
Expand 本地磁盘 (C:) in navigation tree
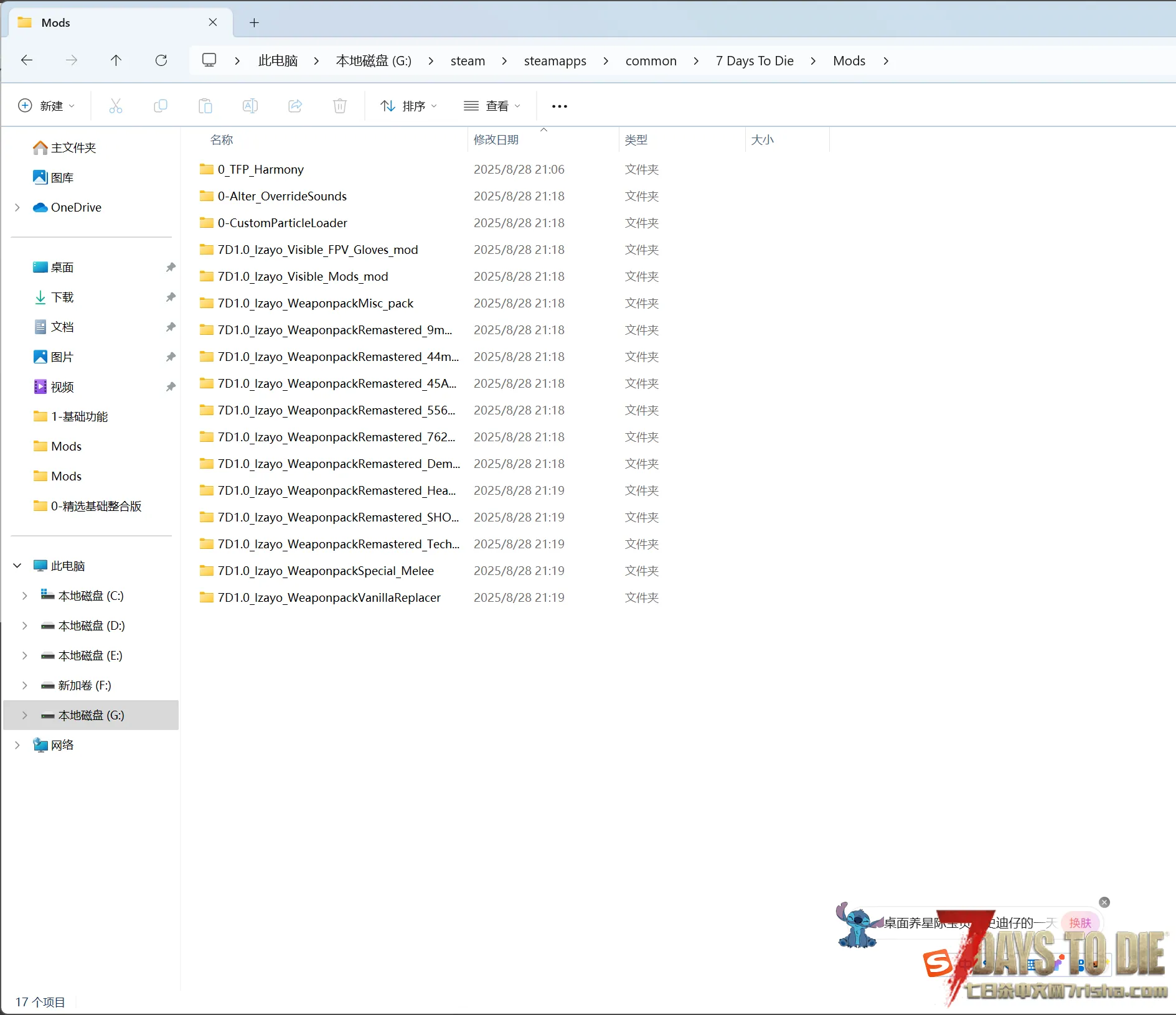pyautogui.click(x=24, y=596)
